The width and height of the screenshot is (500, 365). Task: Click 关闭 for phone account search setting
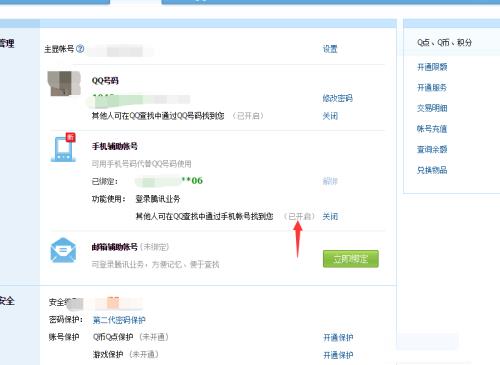(330, 216)
